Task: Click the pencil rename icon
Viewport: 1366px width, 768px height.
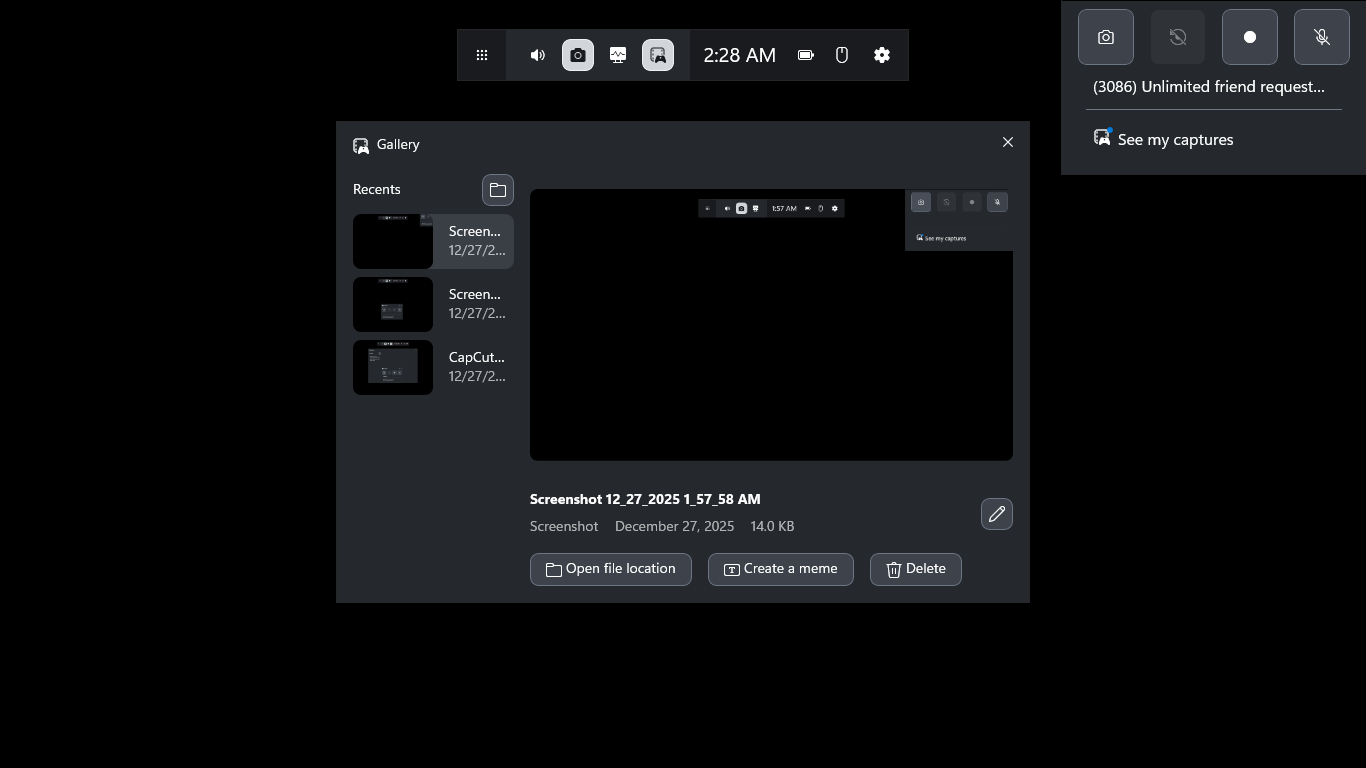Action: (997, 514)
